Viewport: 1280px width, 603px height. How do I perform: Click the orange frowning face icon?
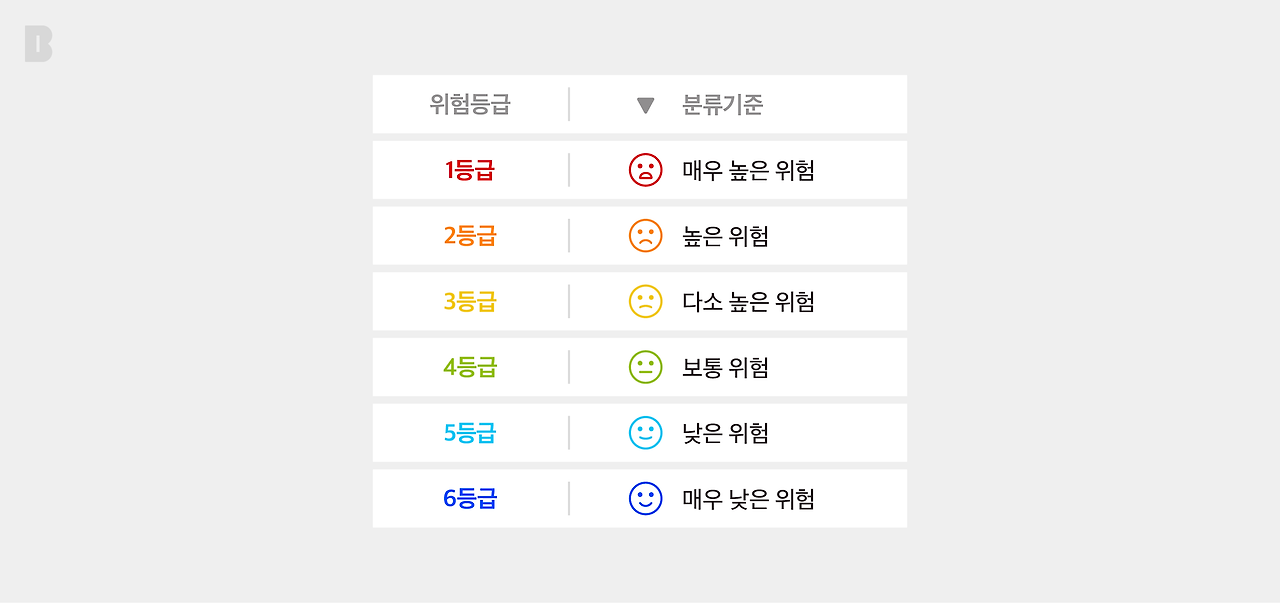pyautogui.click(x=645, y=236)
